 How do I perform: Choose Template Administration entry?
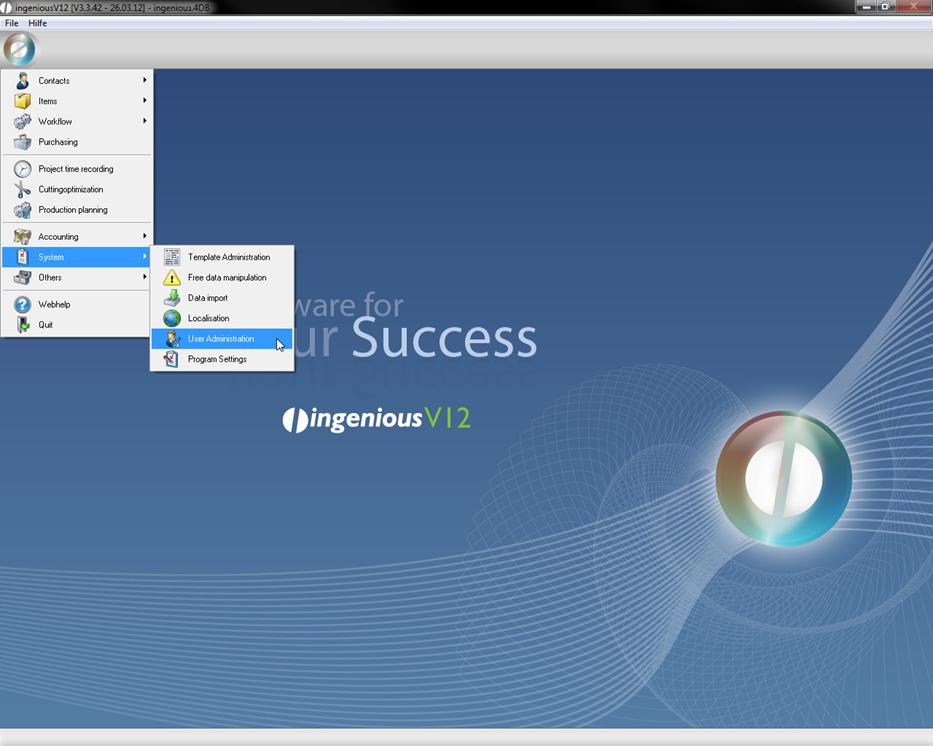coord(229,257)
